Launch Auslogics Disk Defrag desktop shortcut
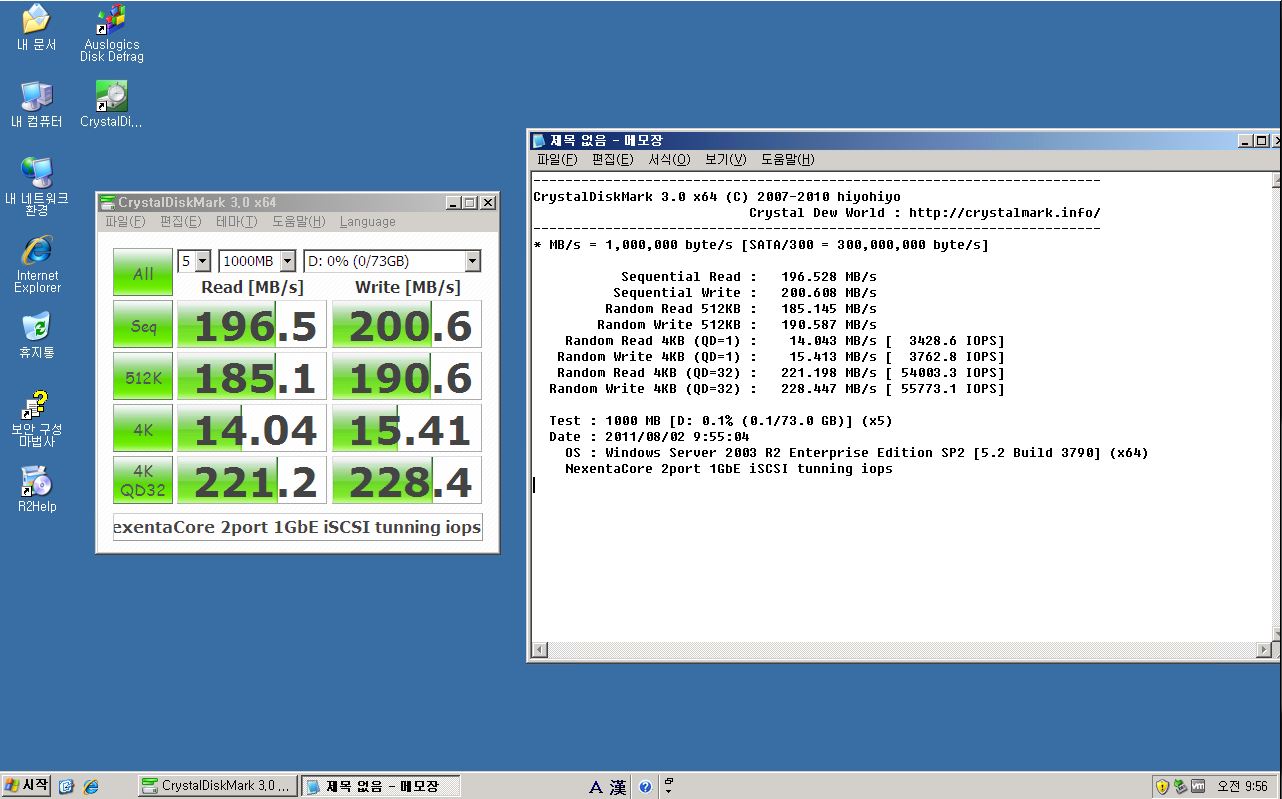 coord(112,33)
